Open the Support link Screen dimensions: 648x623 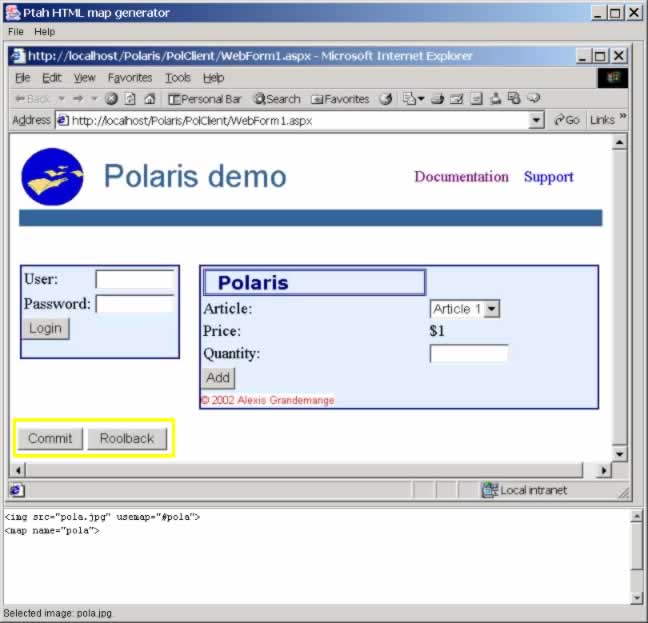click(548, 177)
